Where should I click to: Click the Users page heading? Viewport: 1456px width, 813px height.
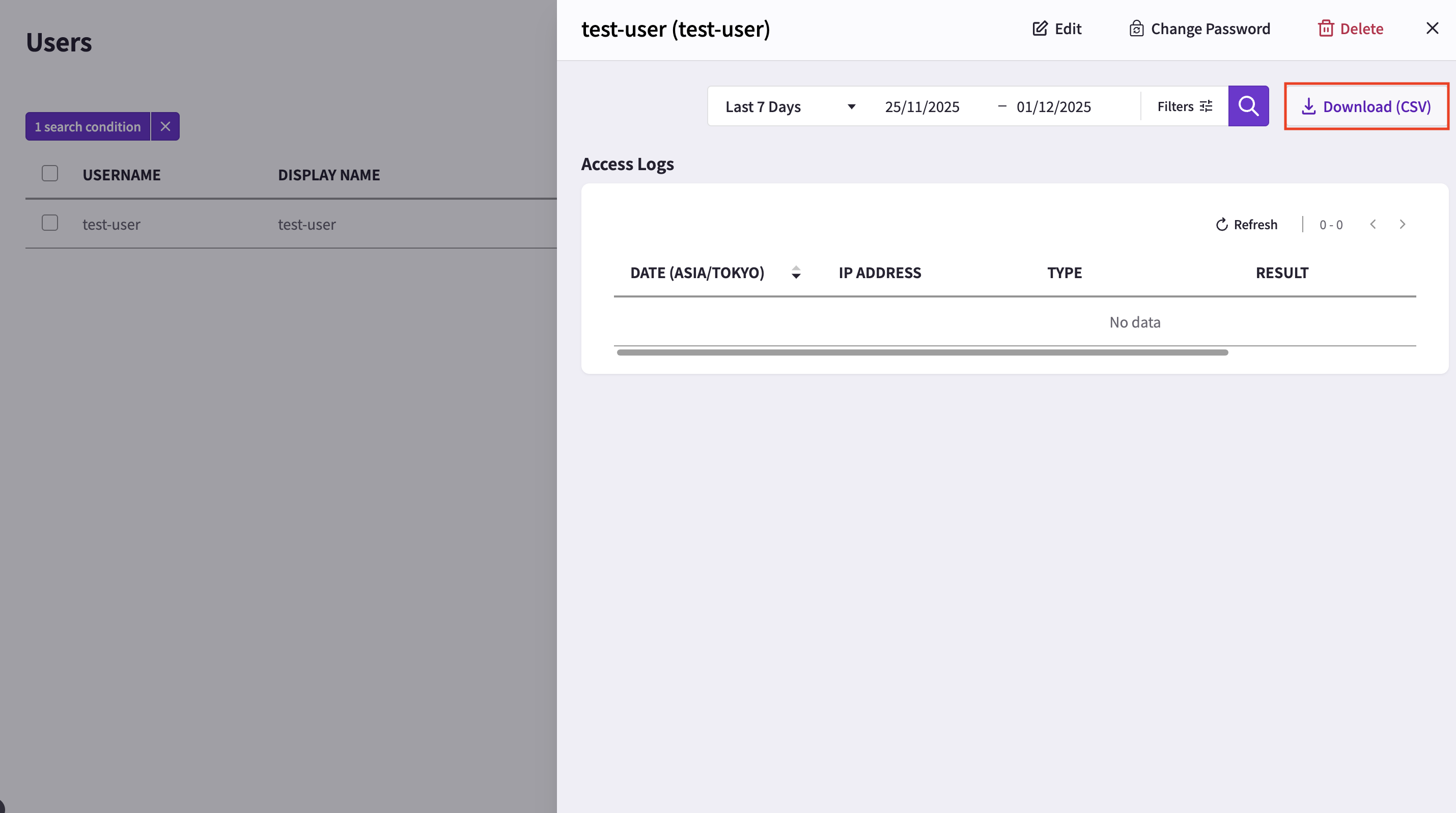tap(59, 42)
